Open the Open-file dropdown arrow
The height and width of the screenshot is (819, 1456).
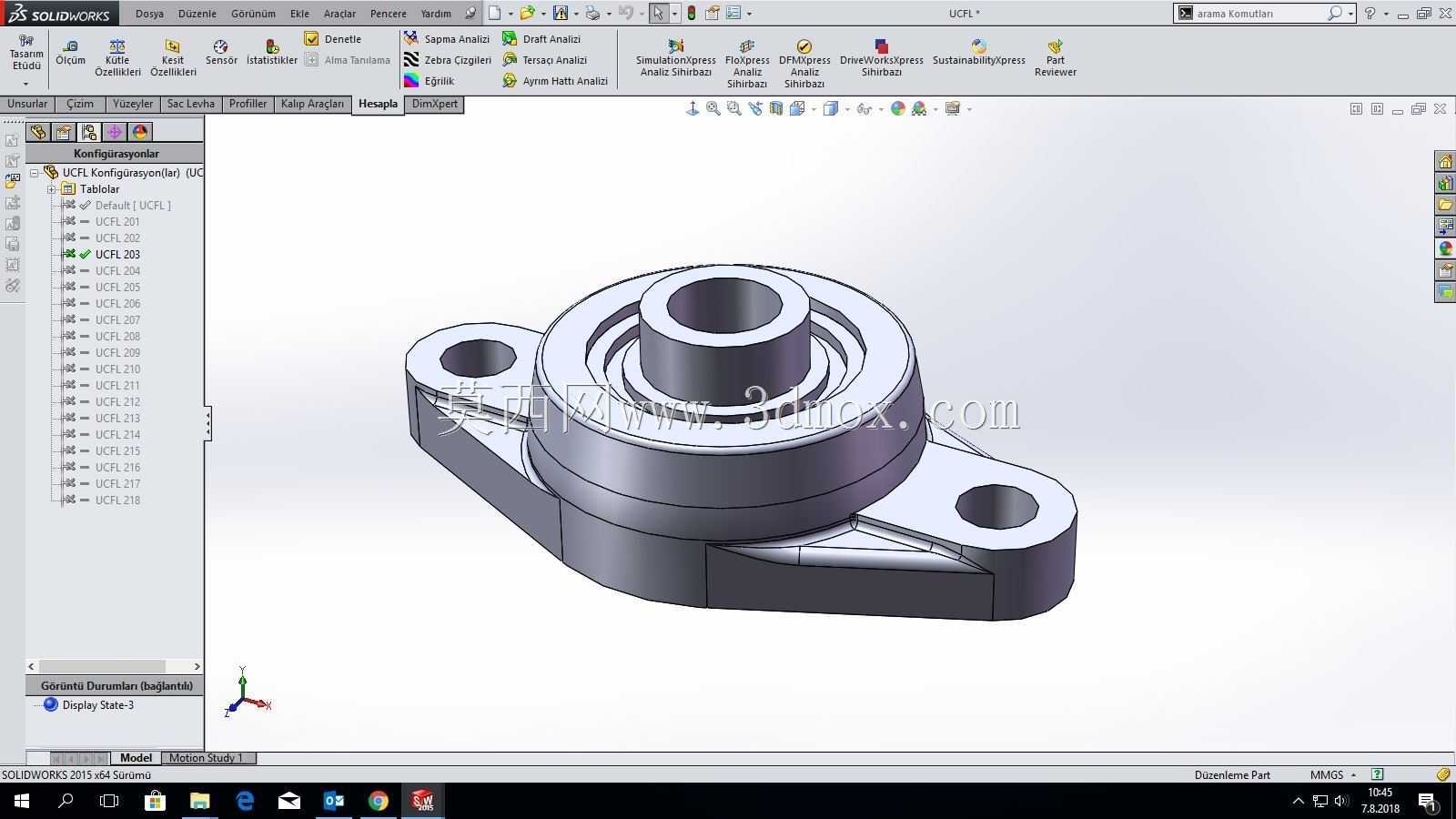(543, 14)
